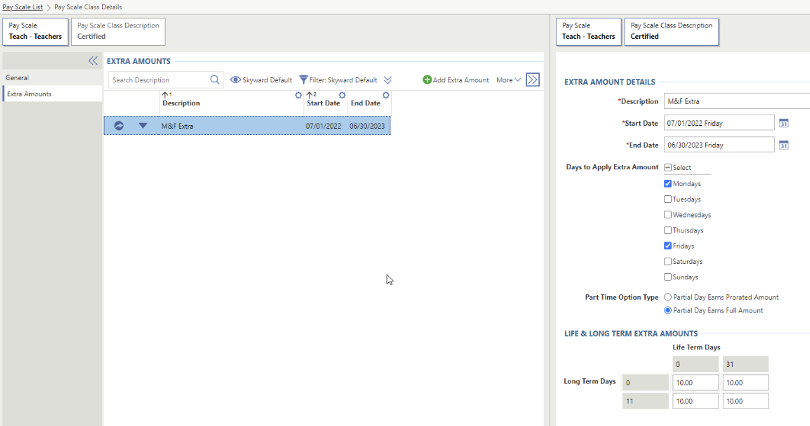Uncheck the Fridays checkbox
Image resolution: width=810 pixels, height=426 pixels.
coord(668,246)
